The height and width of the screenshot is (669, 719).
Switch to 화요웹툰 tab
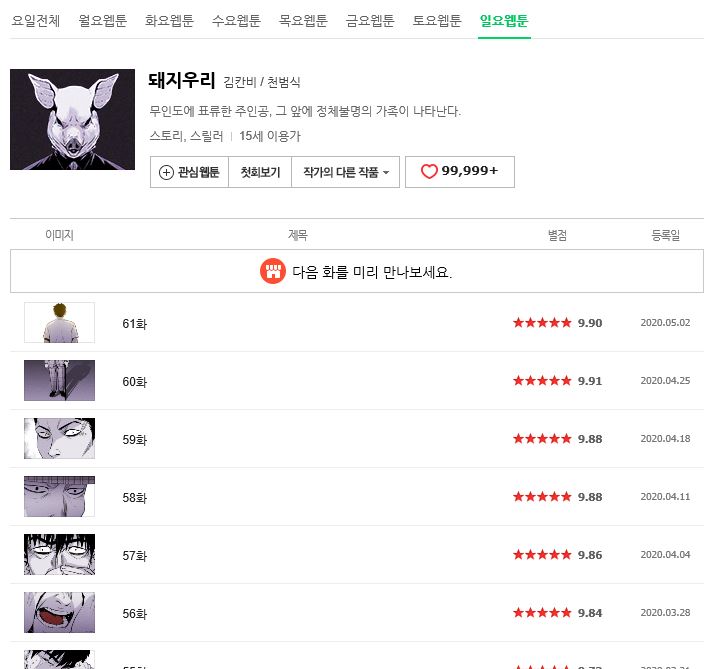[169, 21]
